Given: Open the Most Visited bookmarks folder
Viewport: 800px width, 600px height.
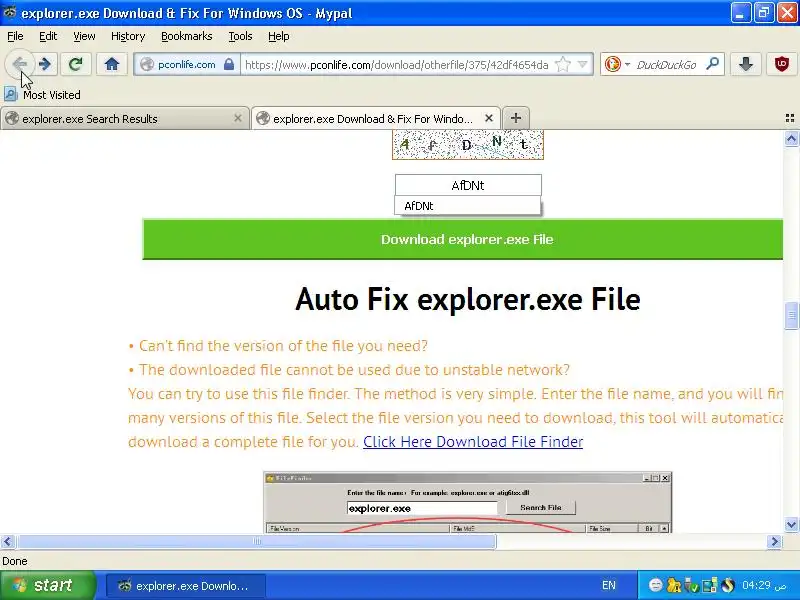Looking at the screenshot, I should coord(42,94).
